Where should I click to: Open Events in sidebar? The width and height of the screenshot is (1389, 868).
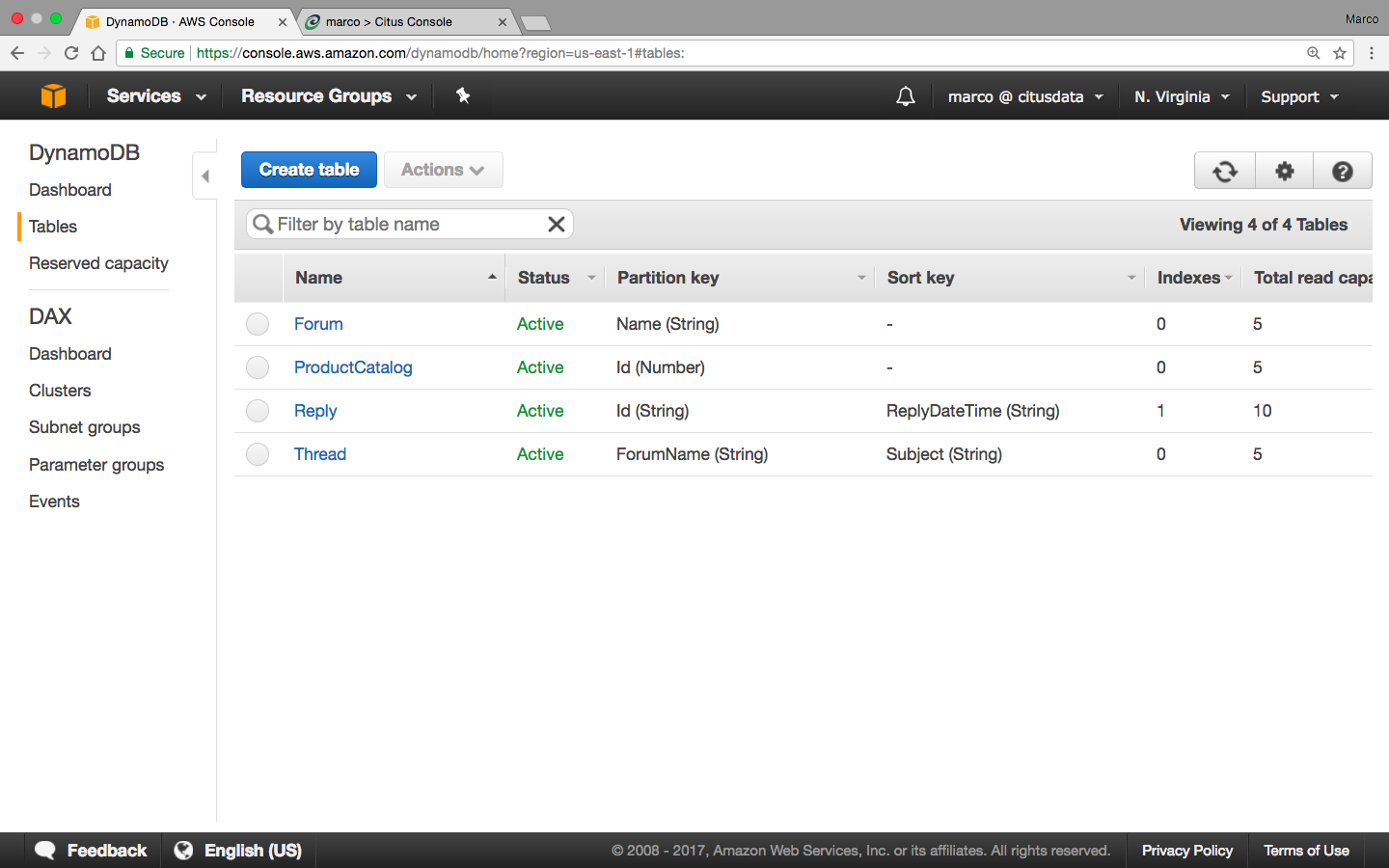pos(54,502)
